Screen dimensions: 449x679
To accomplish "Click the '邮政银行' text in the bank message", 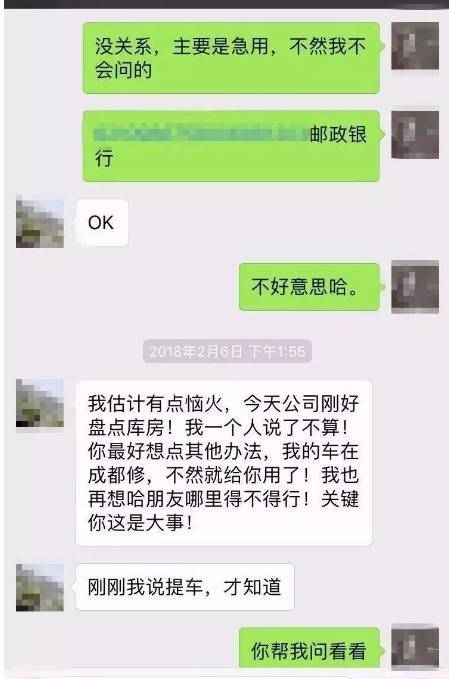I will pyautogui.click(x=339, y=134).
